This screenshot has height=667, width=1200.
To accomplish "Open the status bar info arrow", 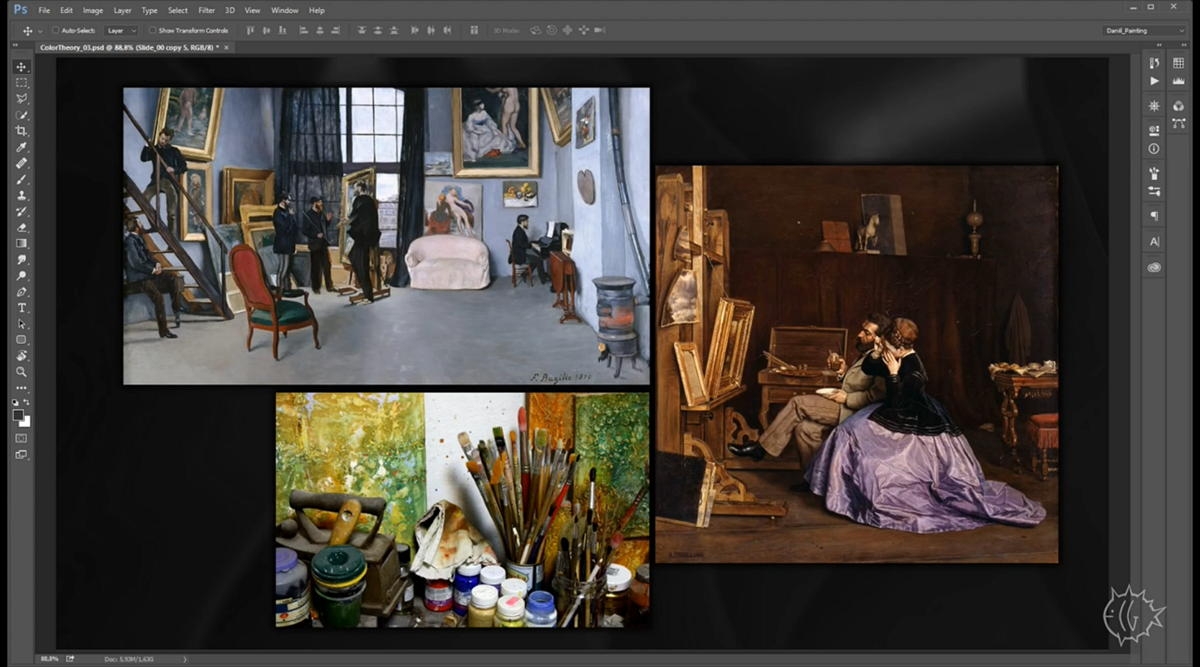I will (x=185, y=659).
